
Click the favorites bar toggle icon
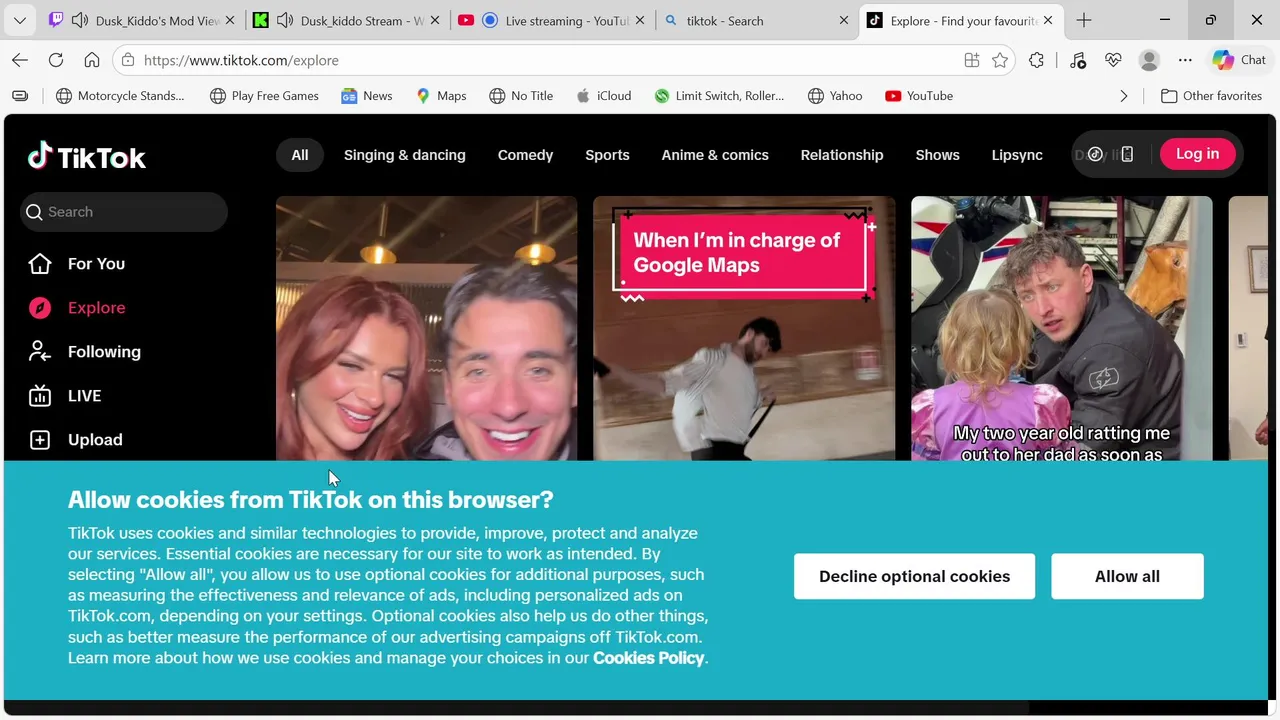coord(20,96)
